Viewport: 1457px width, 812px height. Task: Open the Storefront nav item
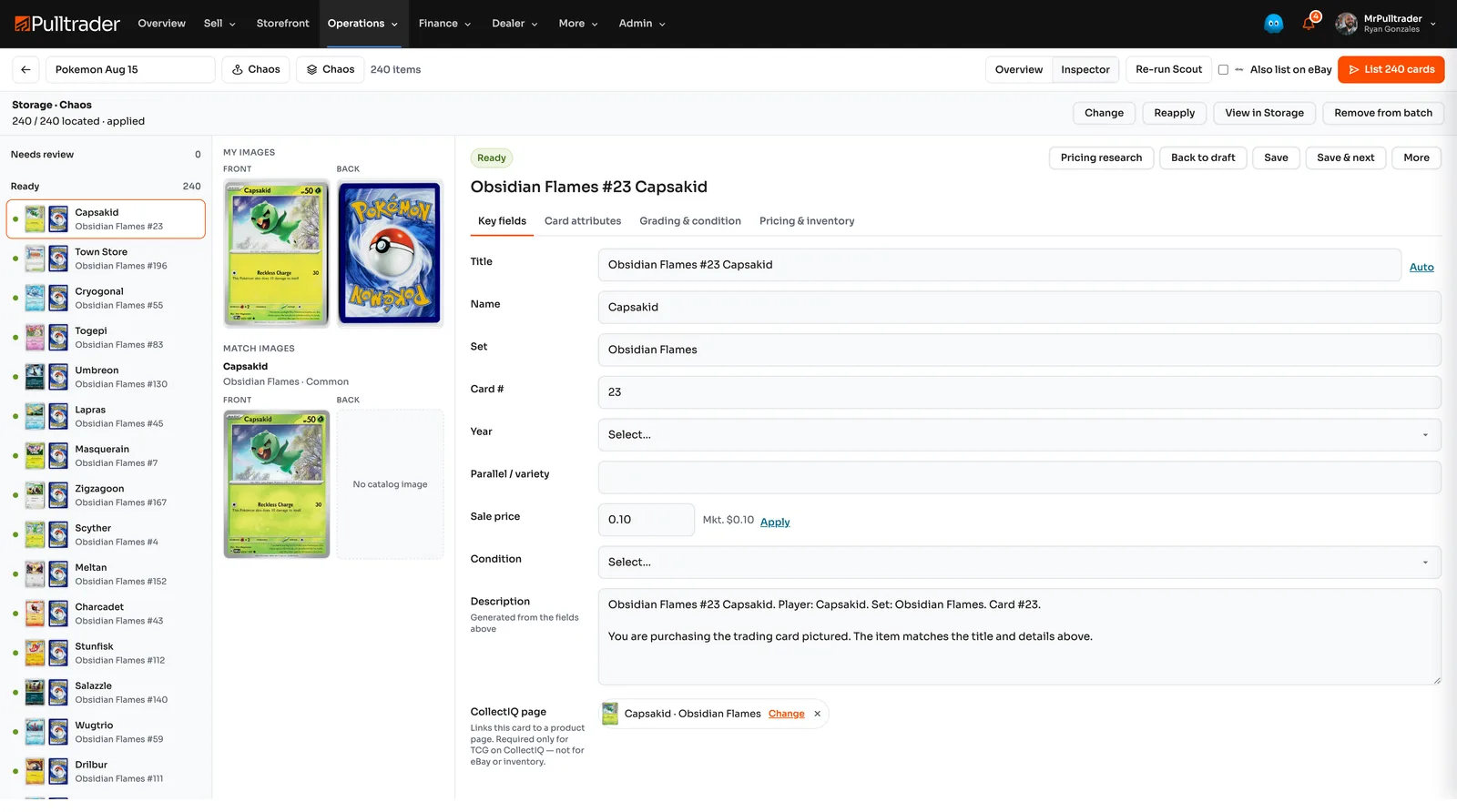tap(282, 24)
